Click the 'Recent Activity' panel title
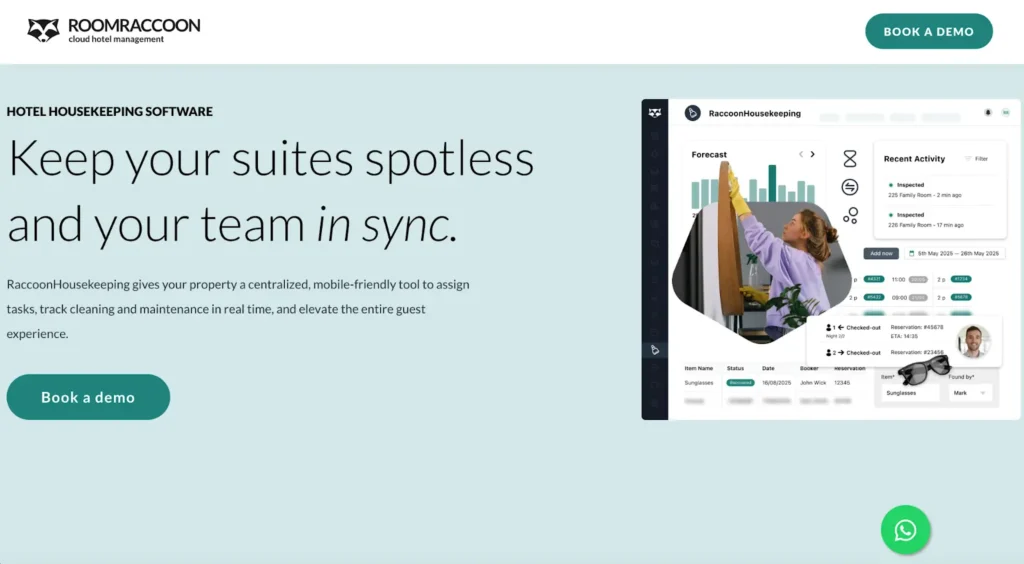Image resolution: width=1024 pixels, height=564 pixels. [x=914, y=159]
